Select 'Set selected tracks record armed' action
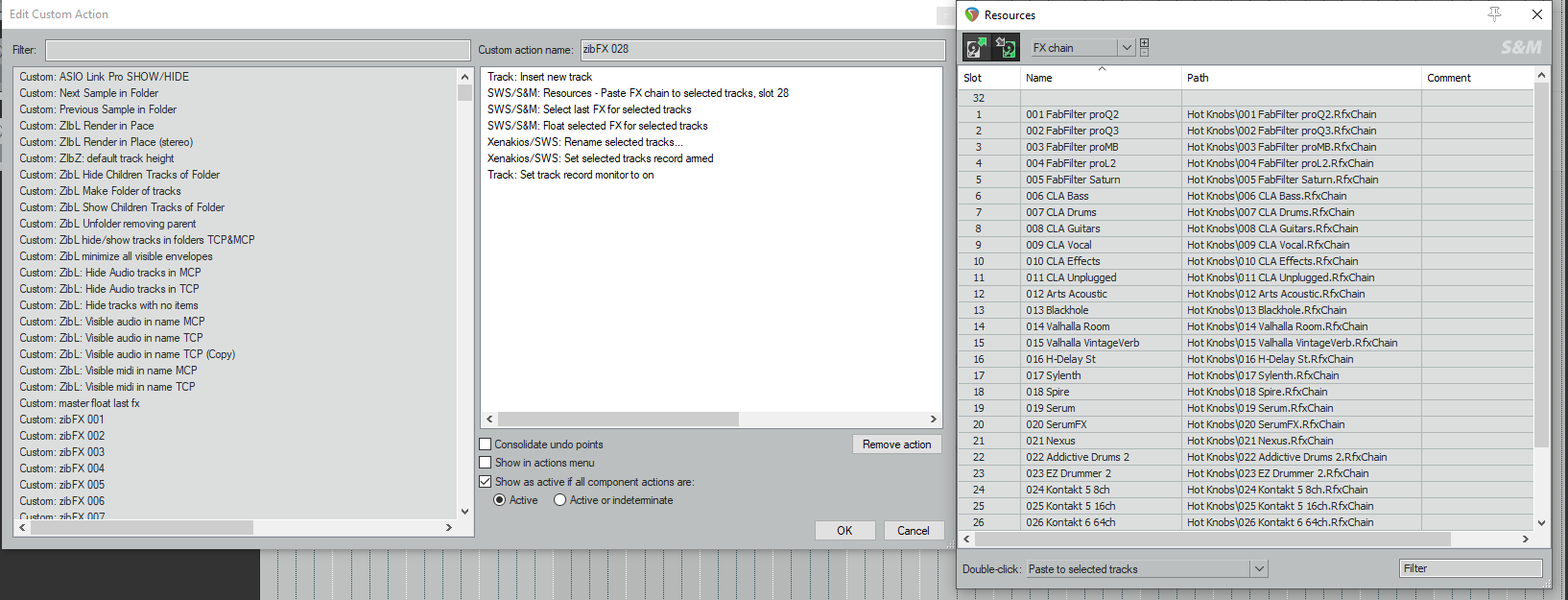 [600, 158]
